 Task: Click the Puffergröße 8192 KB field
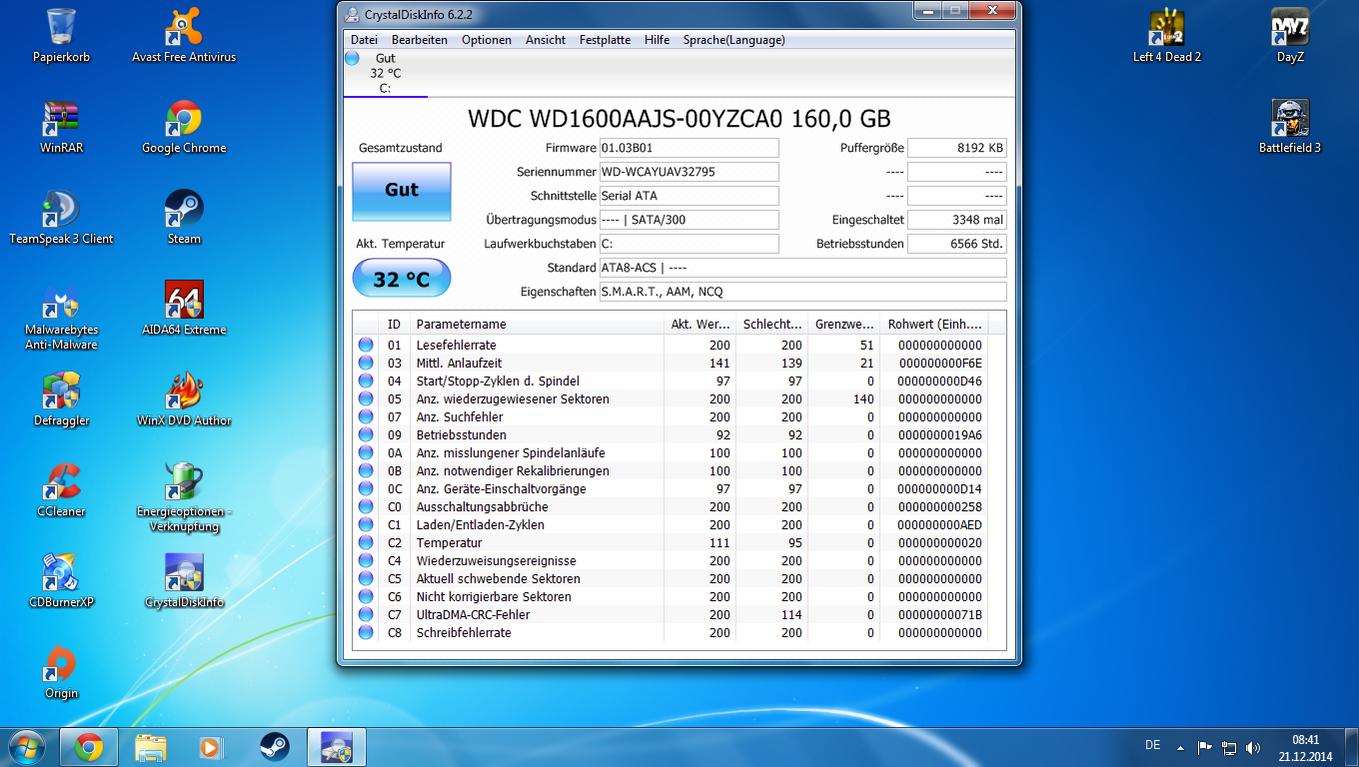(957, 148)
